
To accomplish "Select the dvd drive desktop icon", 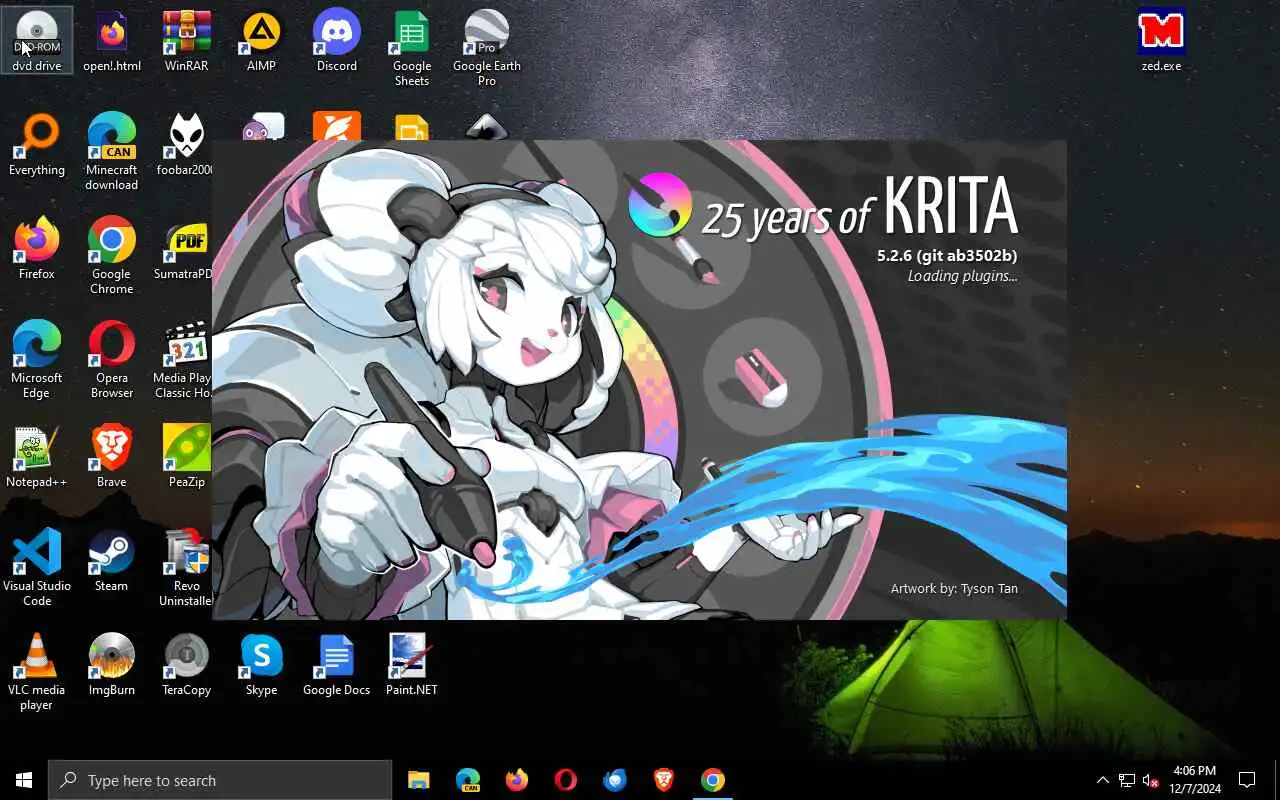I will pyautogui.click(x=37, y=42).
